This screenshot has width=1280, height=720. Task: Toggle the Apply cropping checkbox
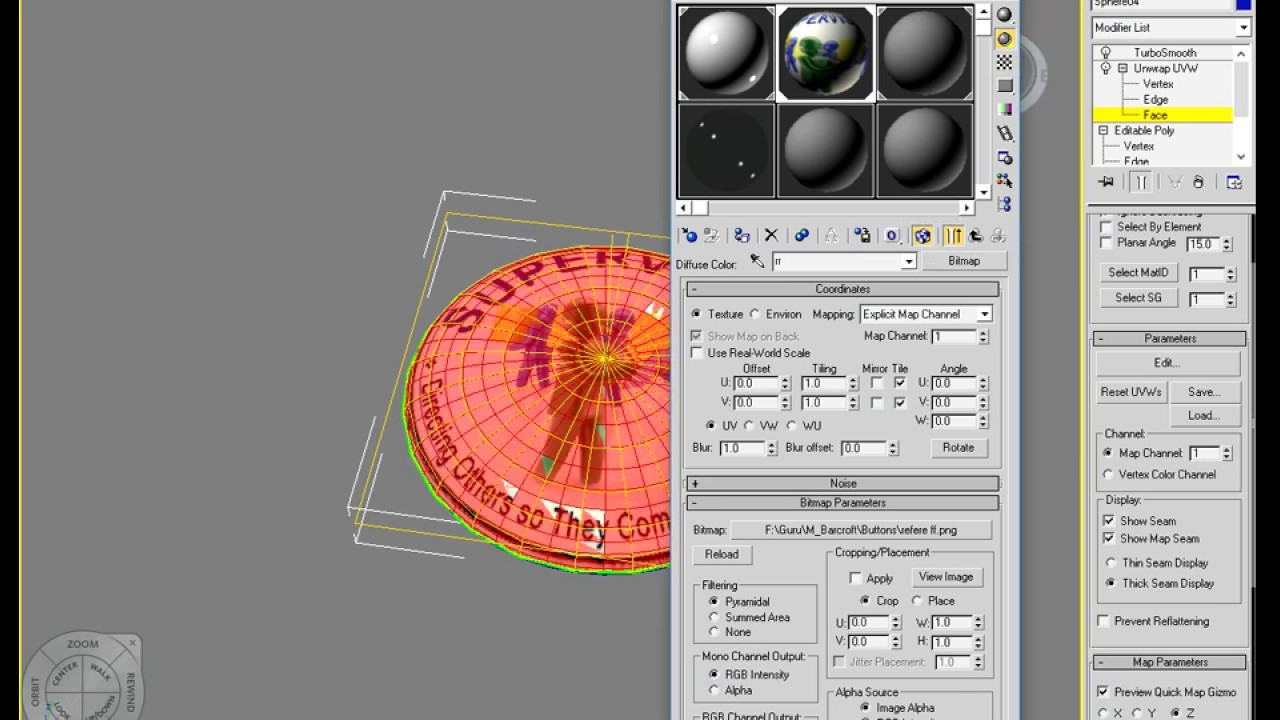pyautogui.click(x=855, y=578)
